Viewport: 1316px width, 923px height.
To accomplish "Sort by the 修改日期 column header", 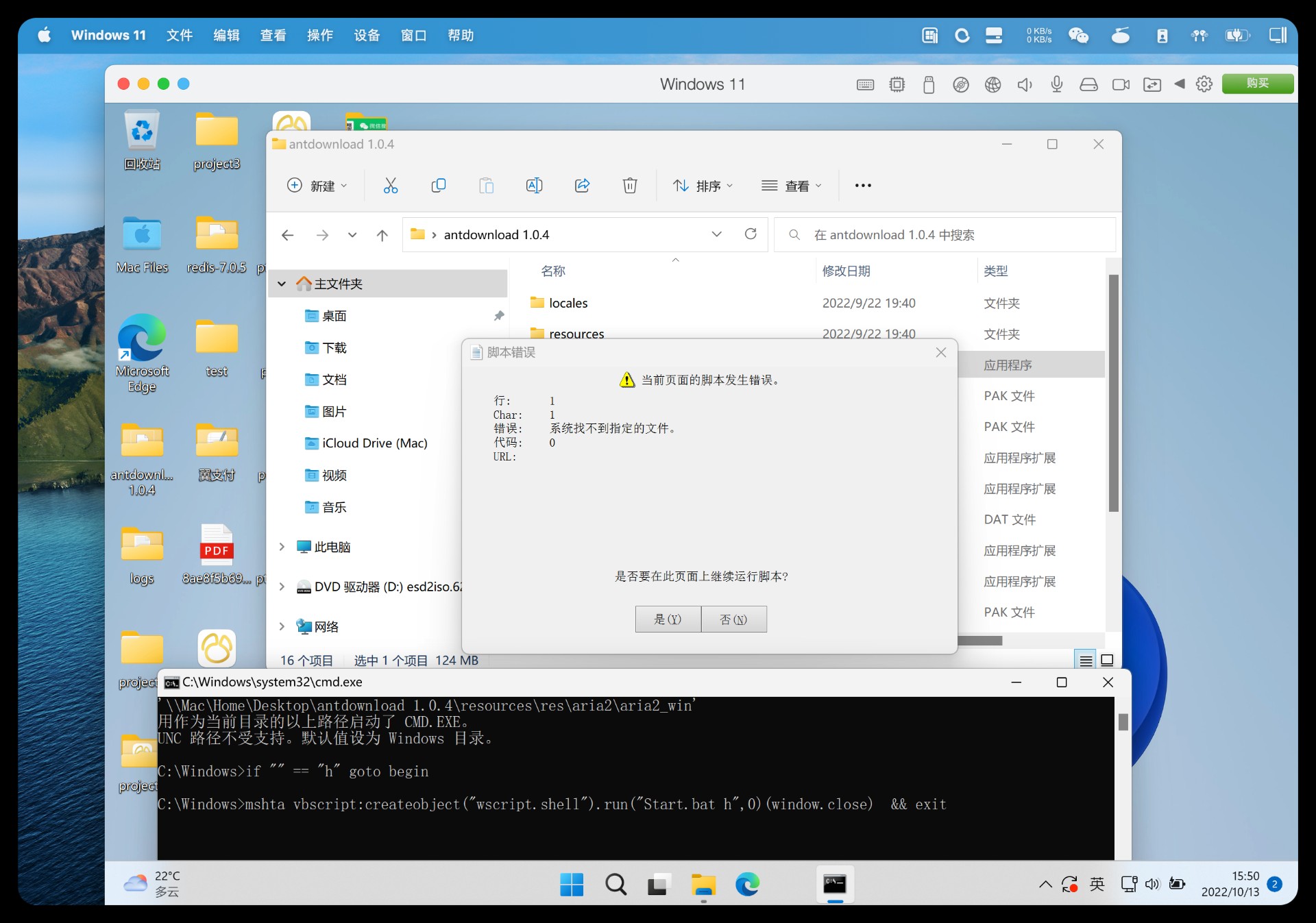I will [846, 271].
